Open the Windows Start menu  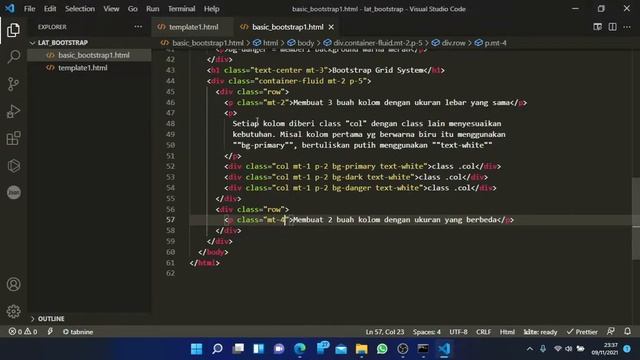[196, 349]
